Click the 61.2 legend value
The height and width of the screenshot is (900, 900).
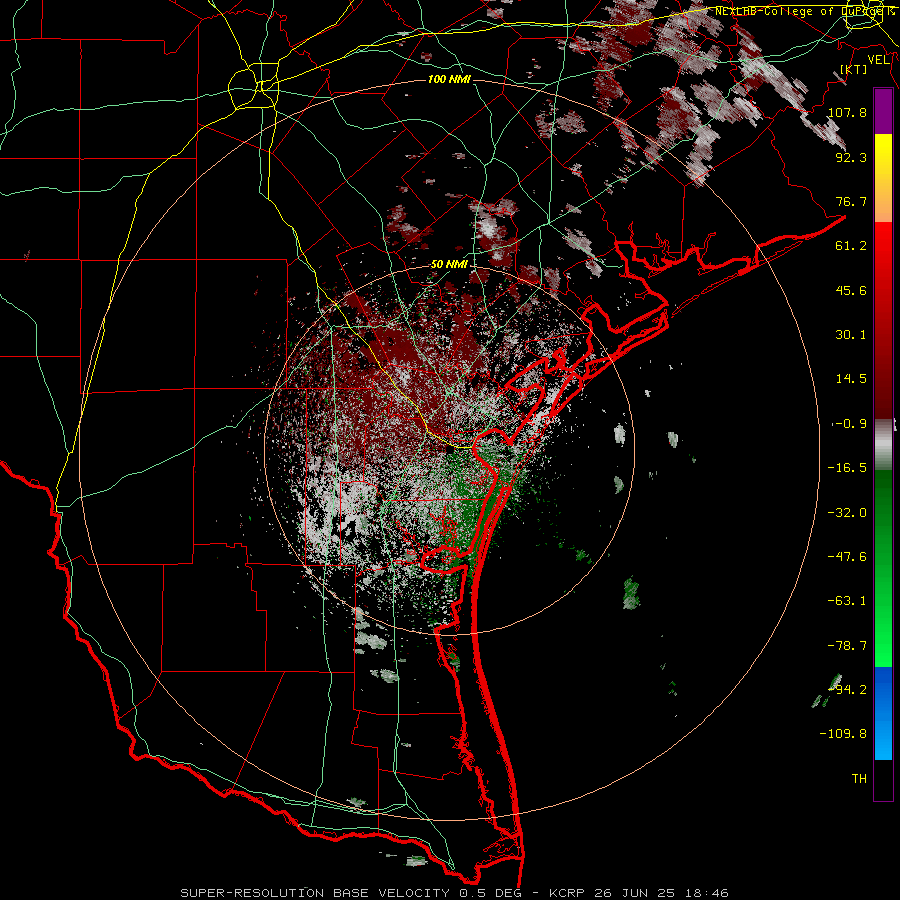[x=851, y=246]
